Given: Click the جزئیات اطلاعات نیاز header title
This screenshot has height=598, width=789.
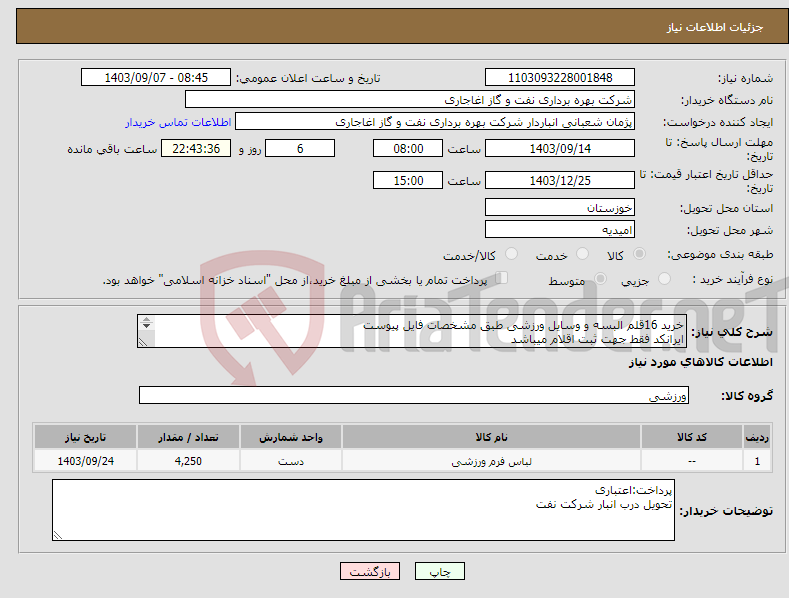Looking at the screenshot, I should click(x=715, y=27).
